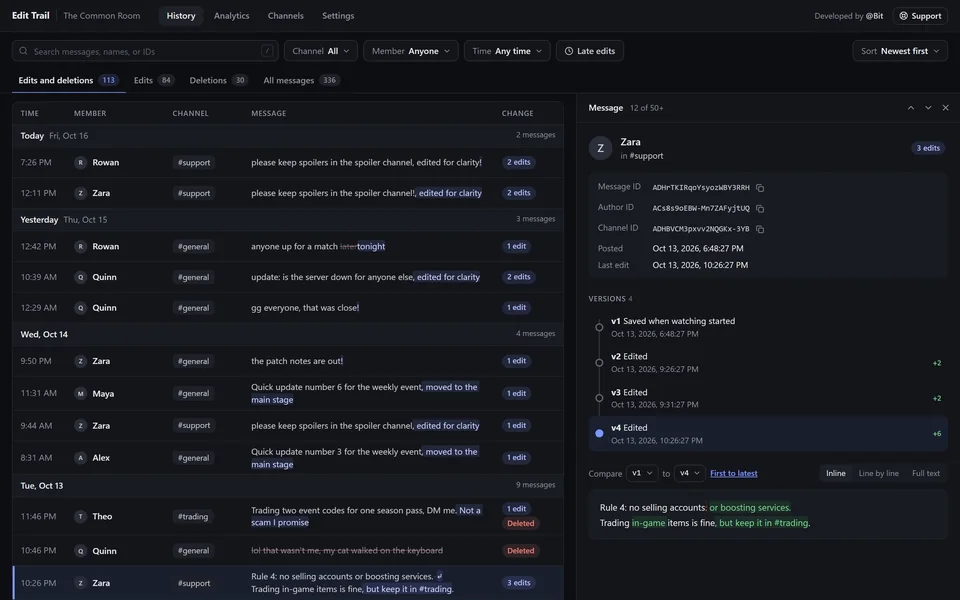Click Maya's avatar in the 11:31 AM row

(80, 394)
